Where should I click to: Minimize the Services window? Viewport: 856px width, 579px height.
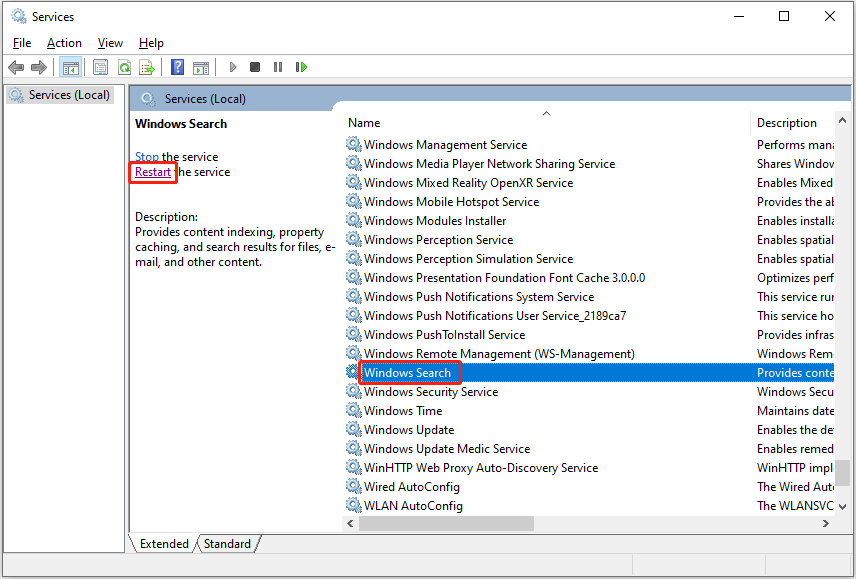pyautogui.click(x=739, y=16)
